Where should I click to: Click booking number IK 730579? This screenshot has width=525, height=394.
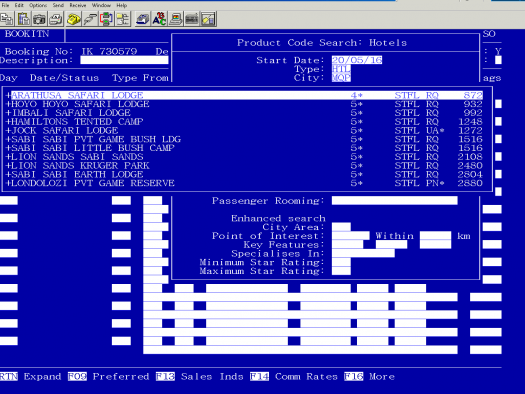pos(109,51)
